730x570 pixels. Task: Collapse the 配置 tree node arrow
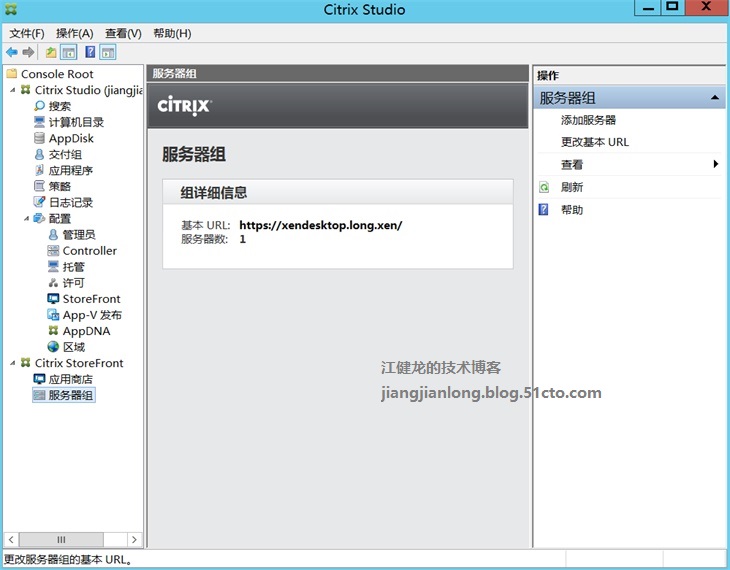click(x=27, y=218)
